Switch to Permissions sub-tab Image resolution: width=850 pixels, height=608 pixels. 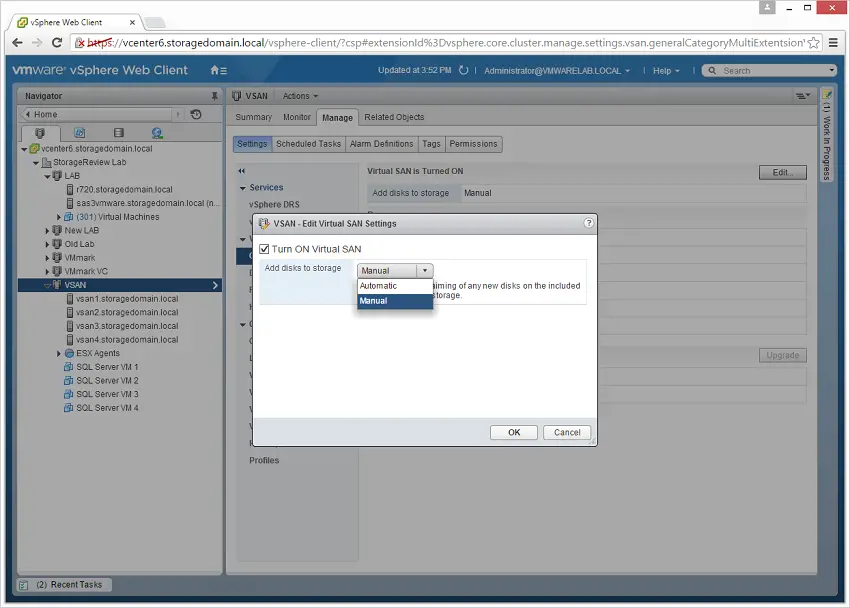coord(473,144)
